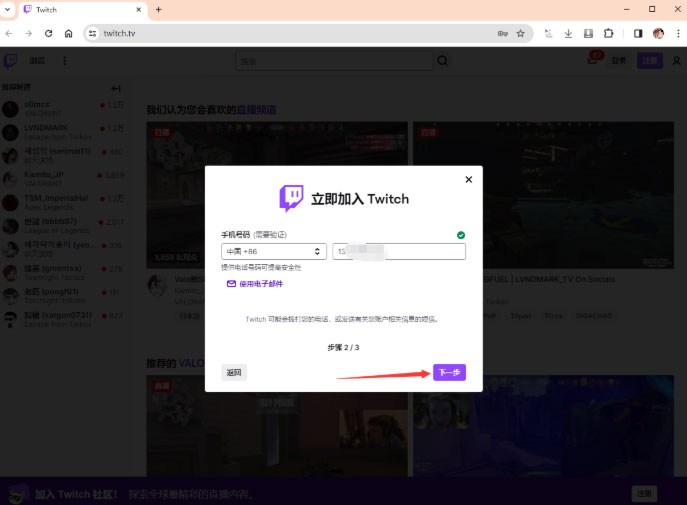This screenshot has height=505, width=687.
Task: Click the Twitch home logo in site header
Action: (11, 61)
